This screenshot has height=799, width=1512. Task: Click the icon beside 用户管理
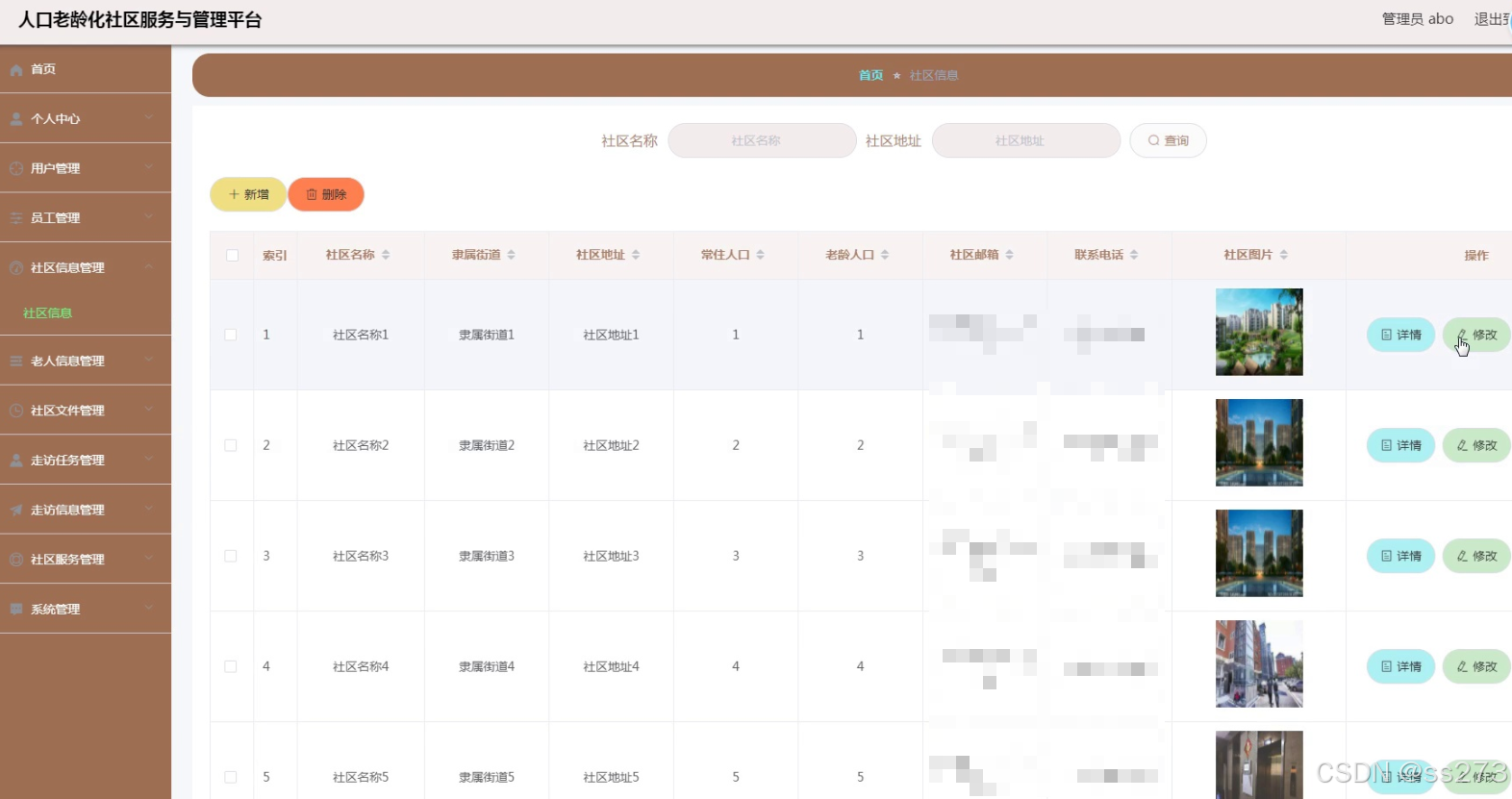coord(16,168)
